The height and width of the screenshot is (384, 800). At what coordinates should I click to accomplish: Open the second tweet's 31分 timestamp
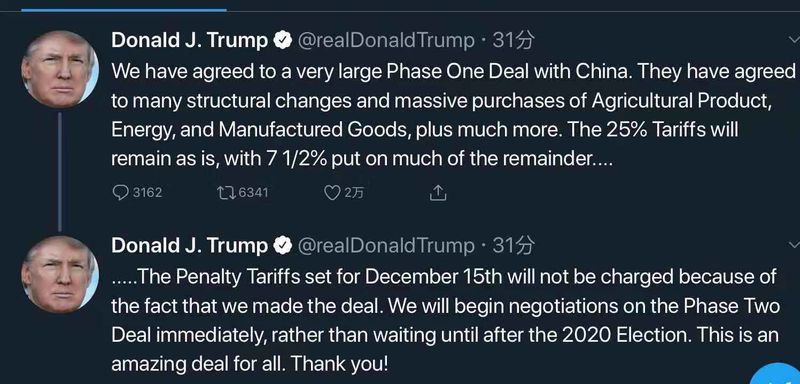(x=513, y=246)
